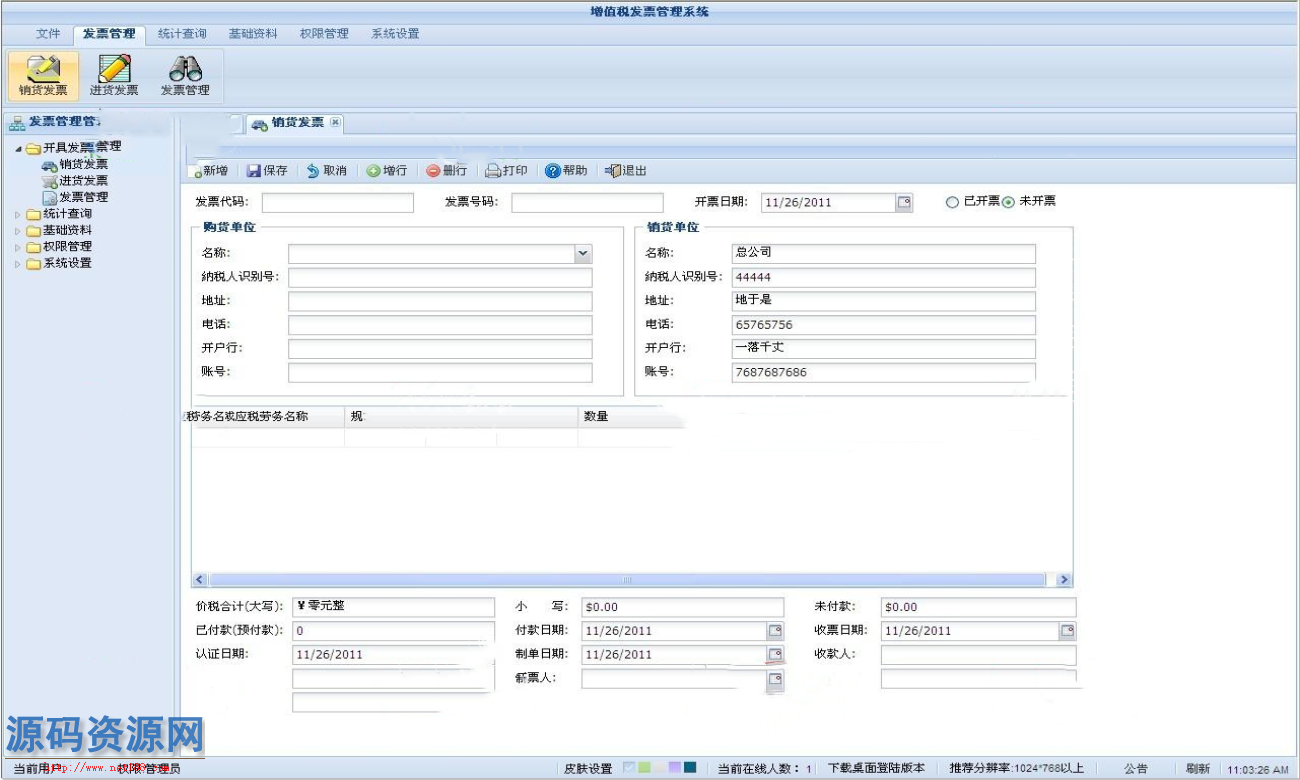The height and width of the screenshot is (780, 1300).
Task: Add a row with 增行
Action: click(x=387, y=171)
